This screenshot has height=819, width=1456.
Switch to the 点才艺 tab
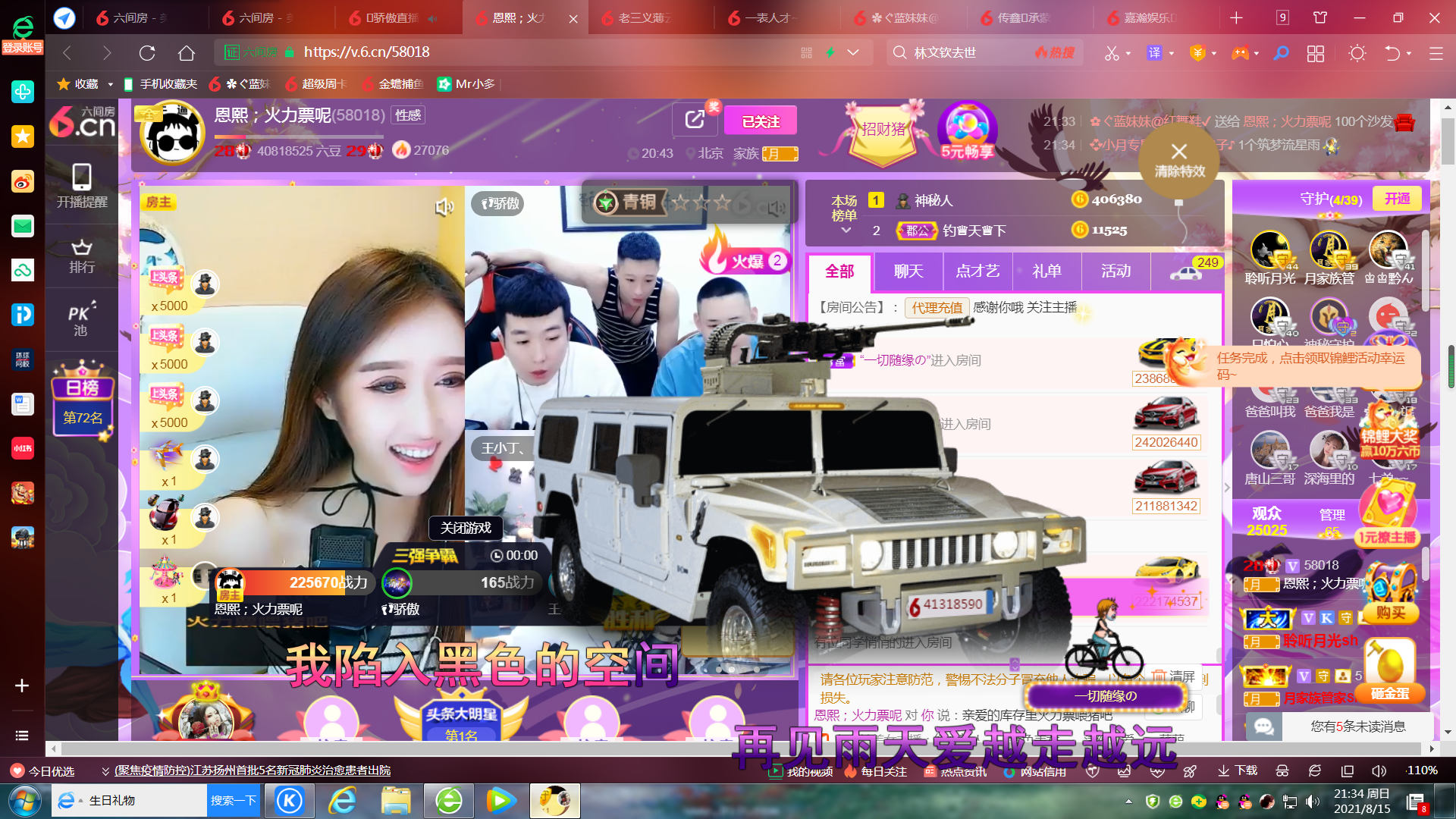click(x=977, y=271)
